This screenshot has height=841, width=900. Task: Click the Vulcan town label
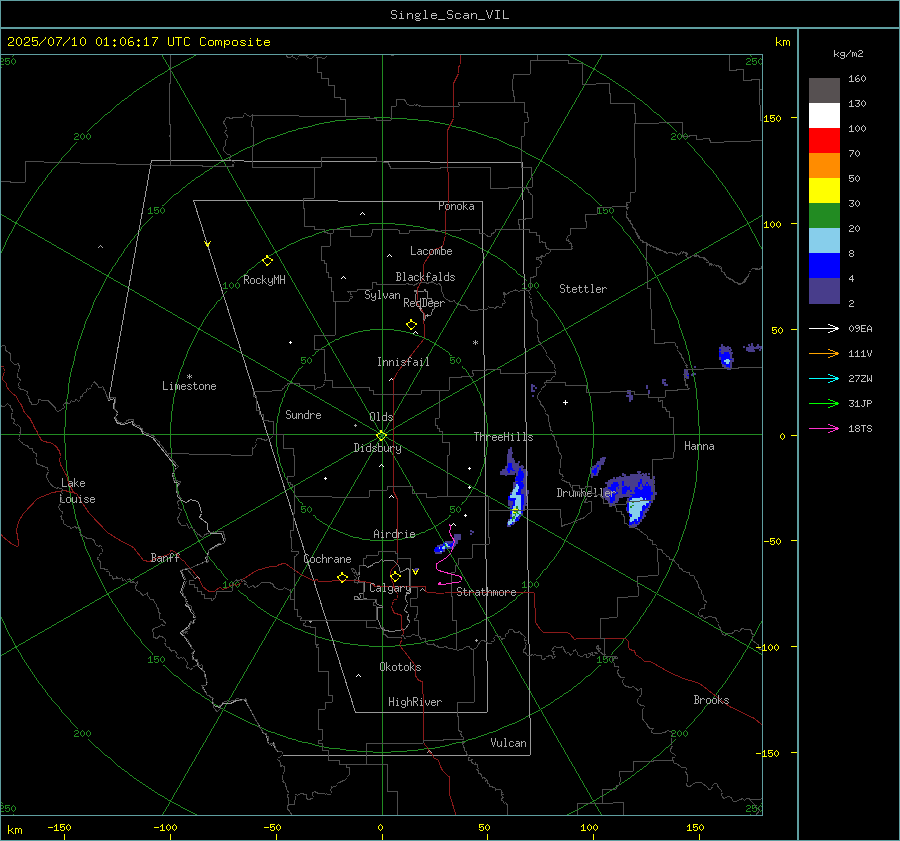coord(508,743)
